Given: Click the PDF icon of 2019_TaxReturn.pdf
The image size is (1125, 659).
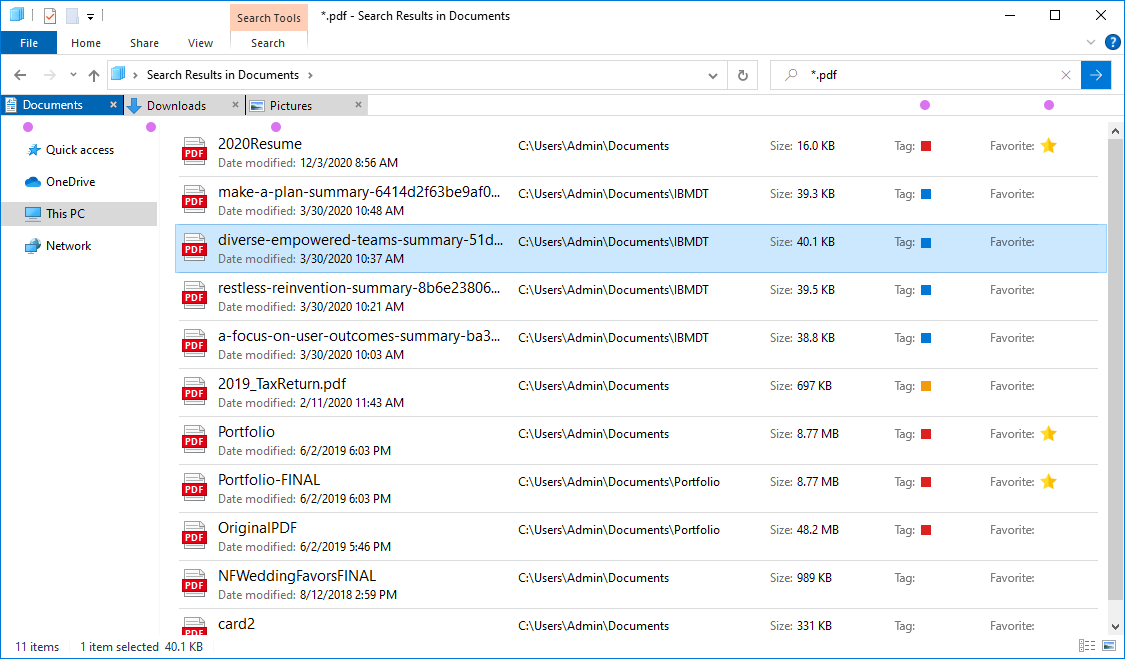Looking at the screenshot, I should pos(193,393).
